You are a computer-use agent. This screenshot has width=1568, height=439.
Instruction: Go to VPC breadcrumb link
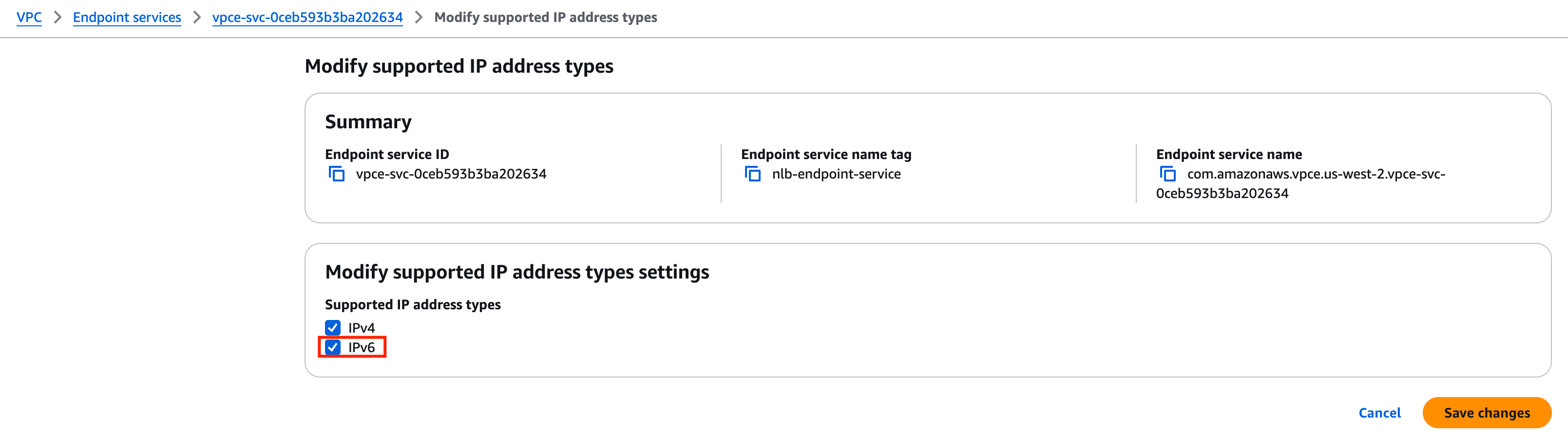coord(29,17)
